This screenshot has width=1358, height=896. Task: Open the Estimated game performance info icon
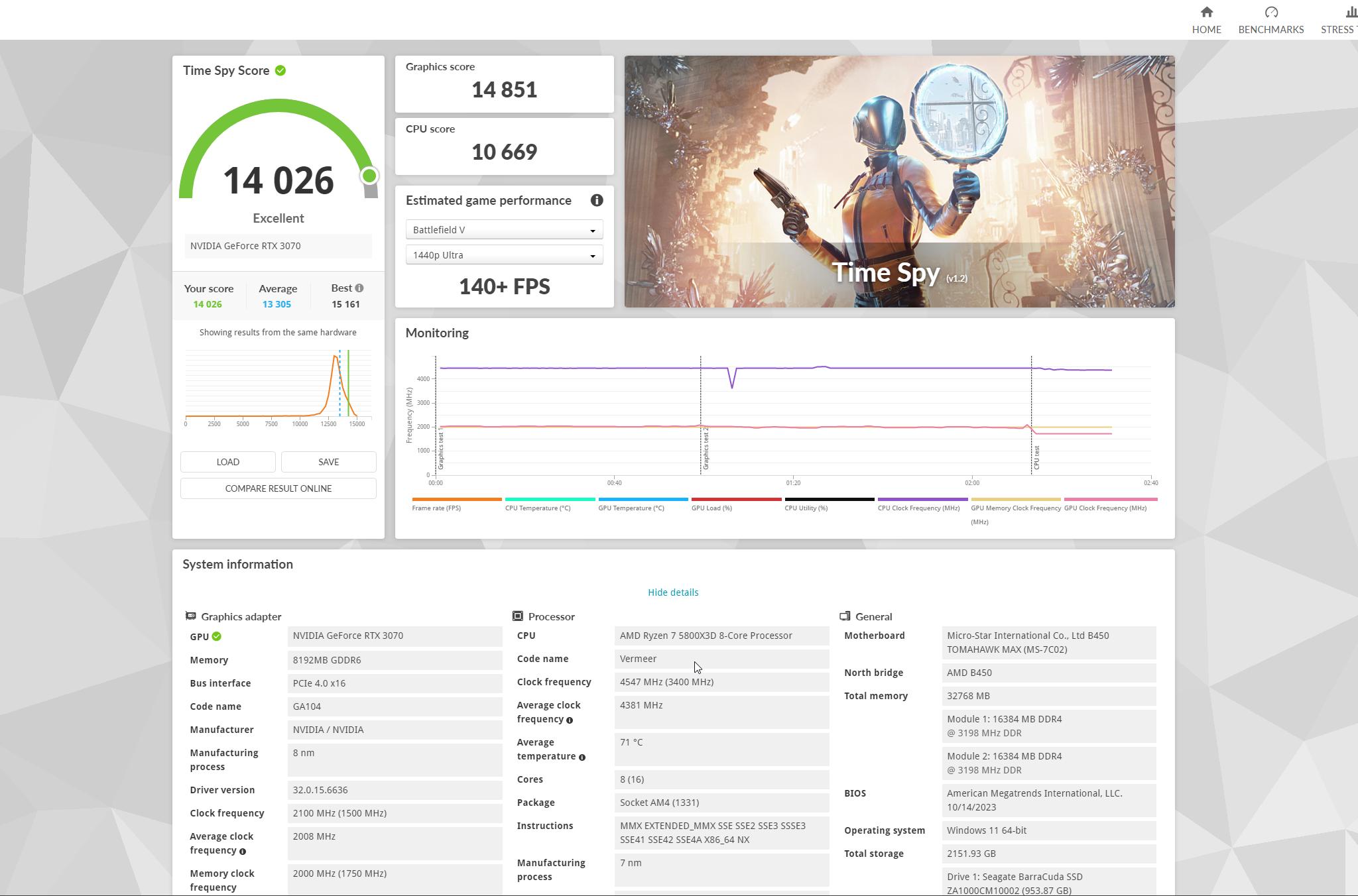click(x=597, y=200)
